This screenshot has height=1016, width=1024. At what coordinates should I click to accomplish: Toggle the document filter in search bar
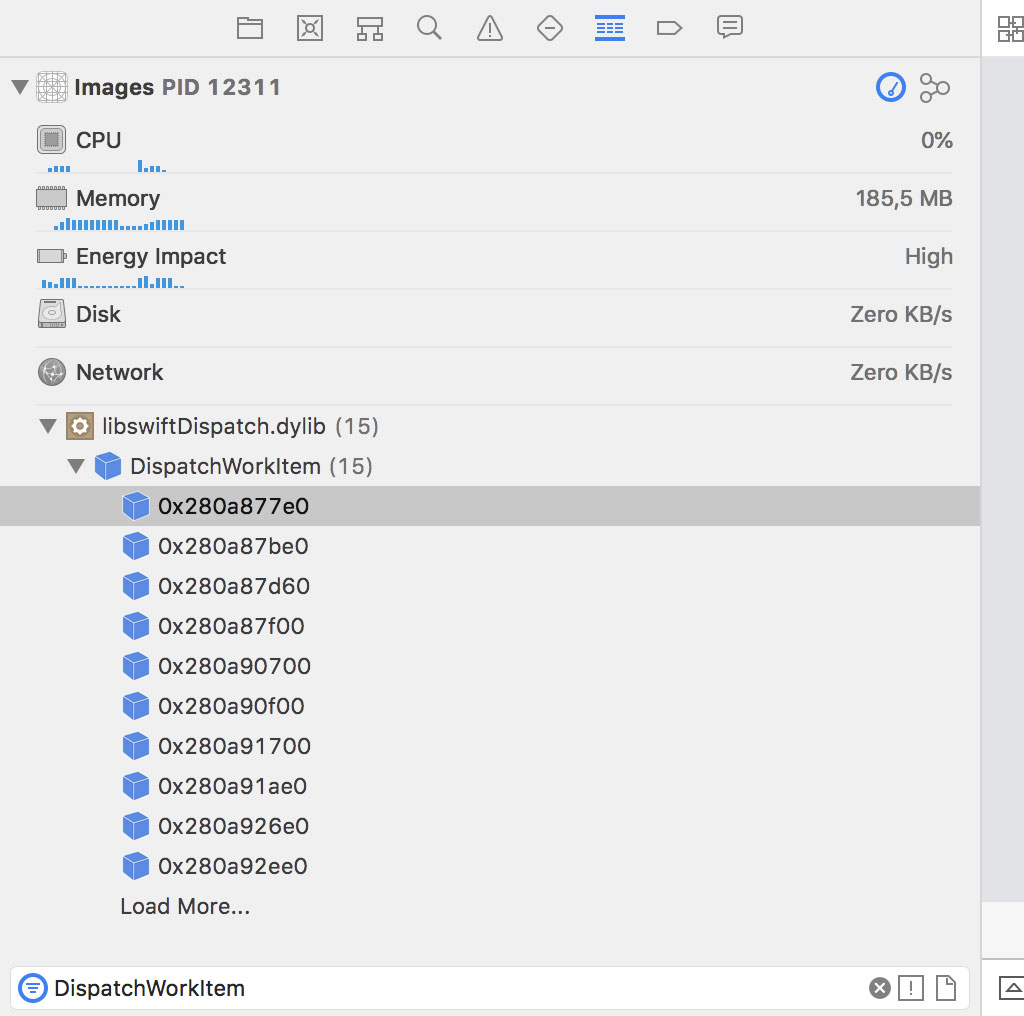[x=946, y=988]
